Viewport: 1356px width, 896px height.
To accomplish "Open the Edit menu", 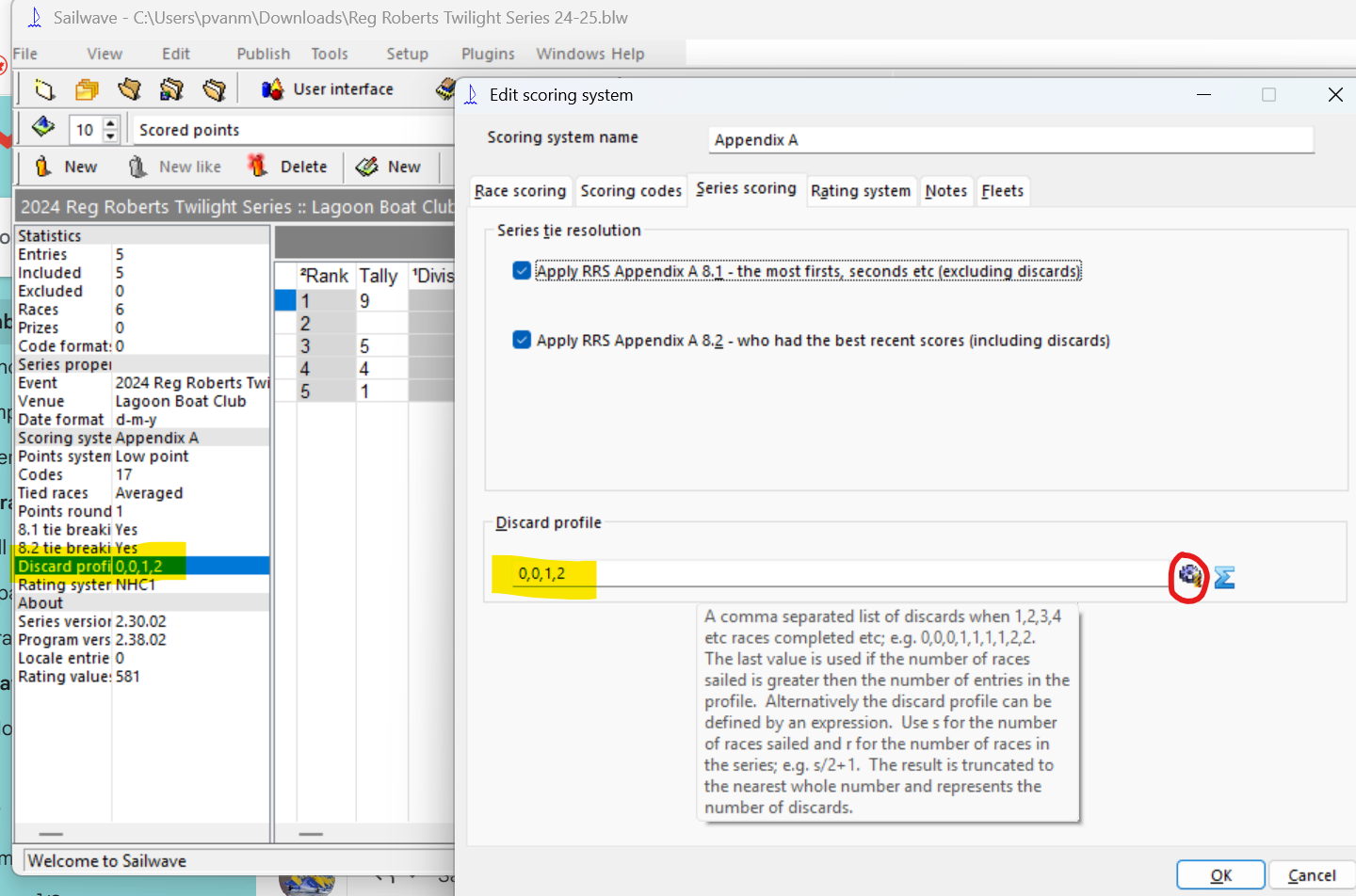I will click(x=176, y=54).
